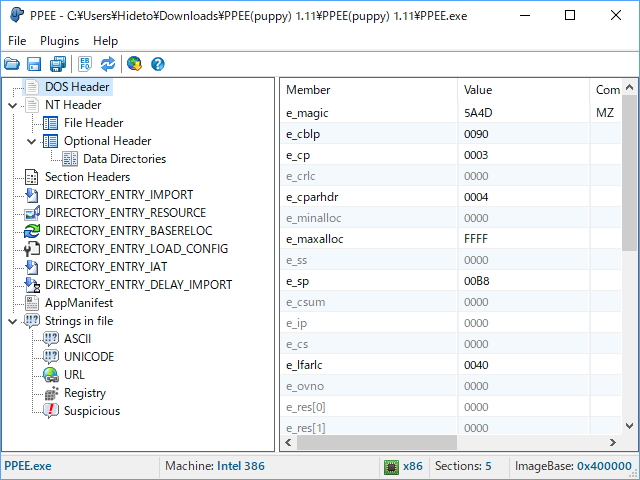The image size is (640, 480).
Task: Open the Help menu
Action: coord(105,41)
